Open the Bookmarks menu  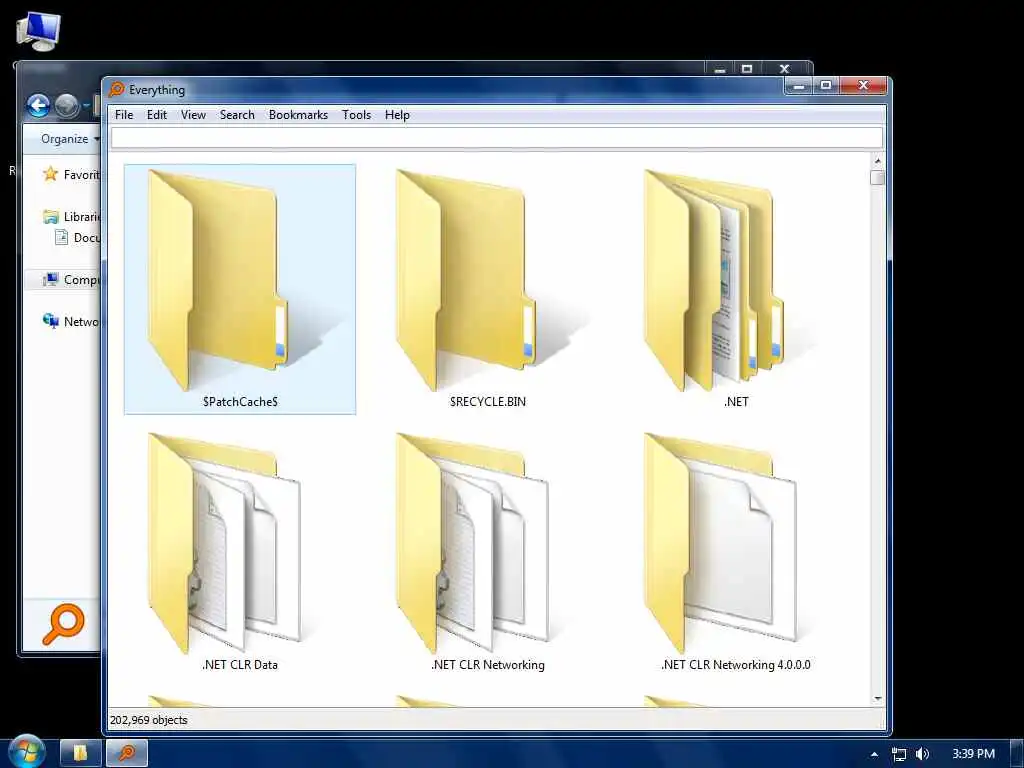click(298, 115)
